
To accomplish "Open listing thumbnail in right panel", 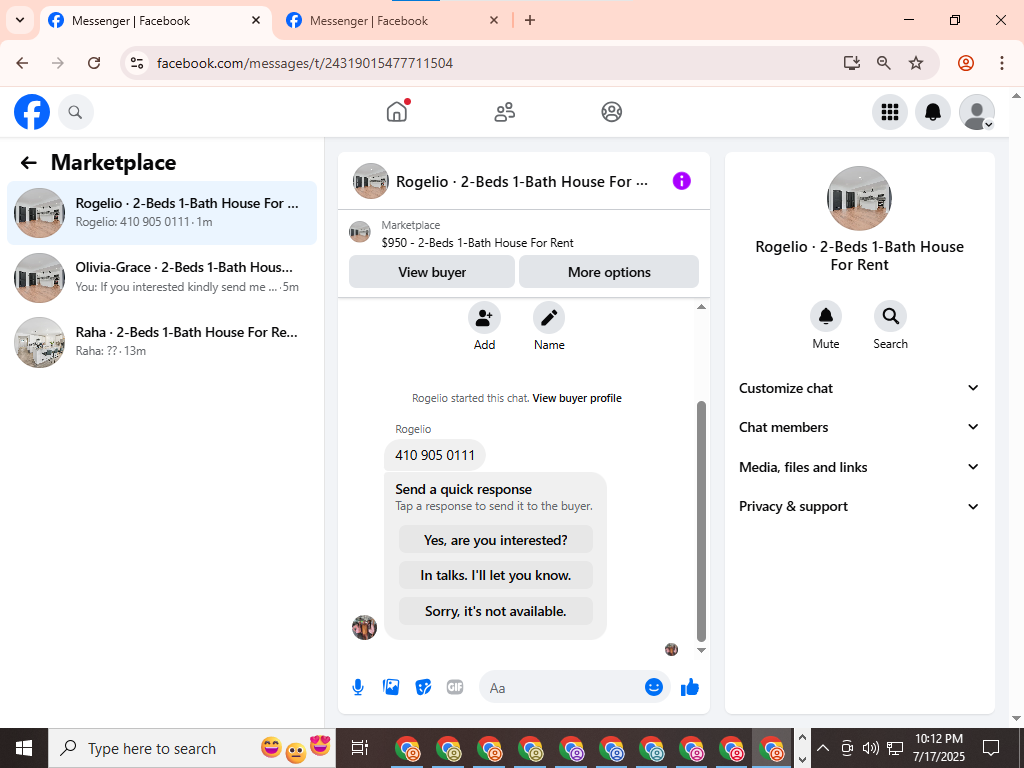I will 859,198.
